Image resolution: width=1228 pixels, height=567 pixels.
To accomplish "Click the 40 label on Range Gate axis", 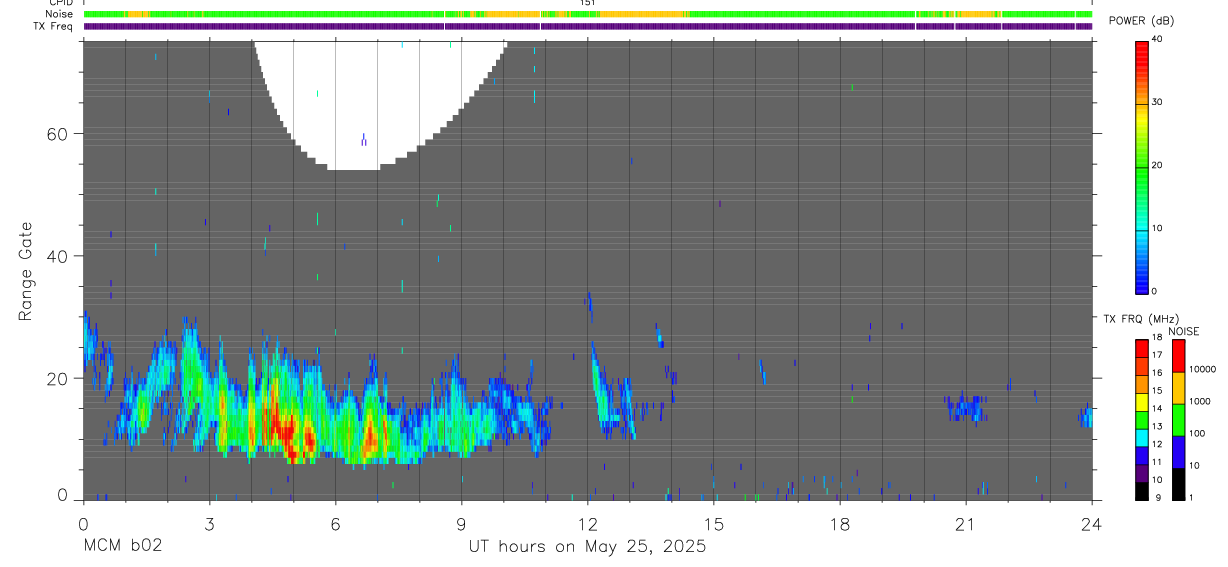I will 62,256.
